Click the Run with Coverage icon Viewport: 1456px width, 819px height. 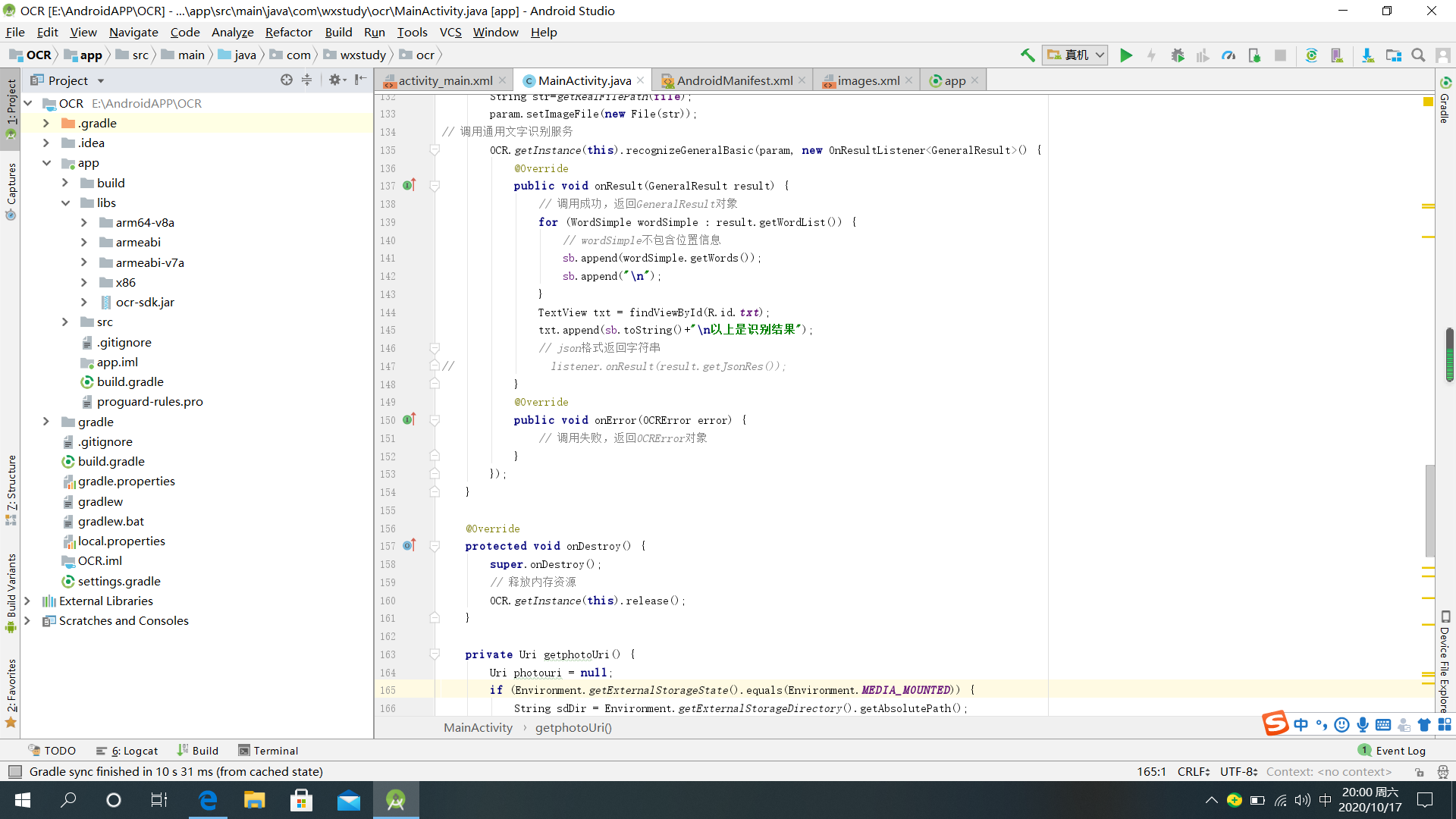click(1203, 55)
